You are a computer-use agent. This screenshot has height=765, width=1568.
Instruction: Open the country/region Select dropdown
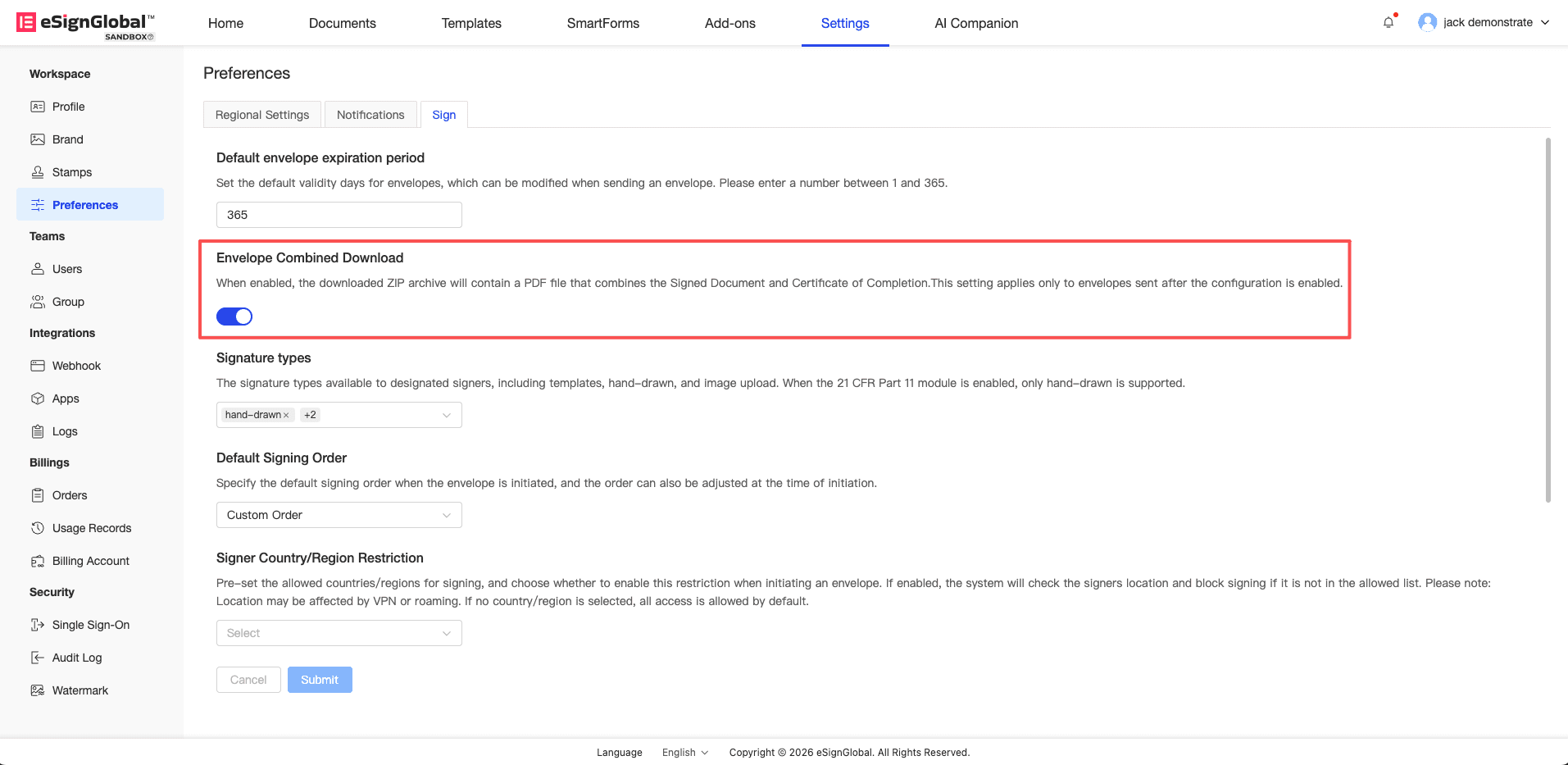pyautogui.click(x=339, y=633)
